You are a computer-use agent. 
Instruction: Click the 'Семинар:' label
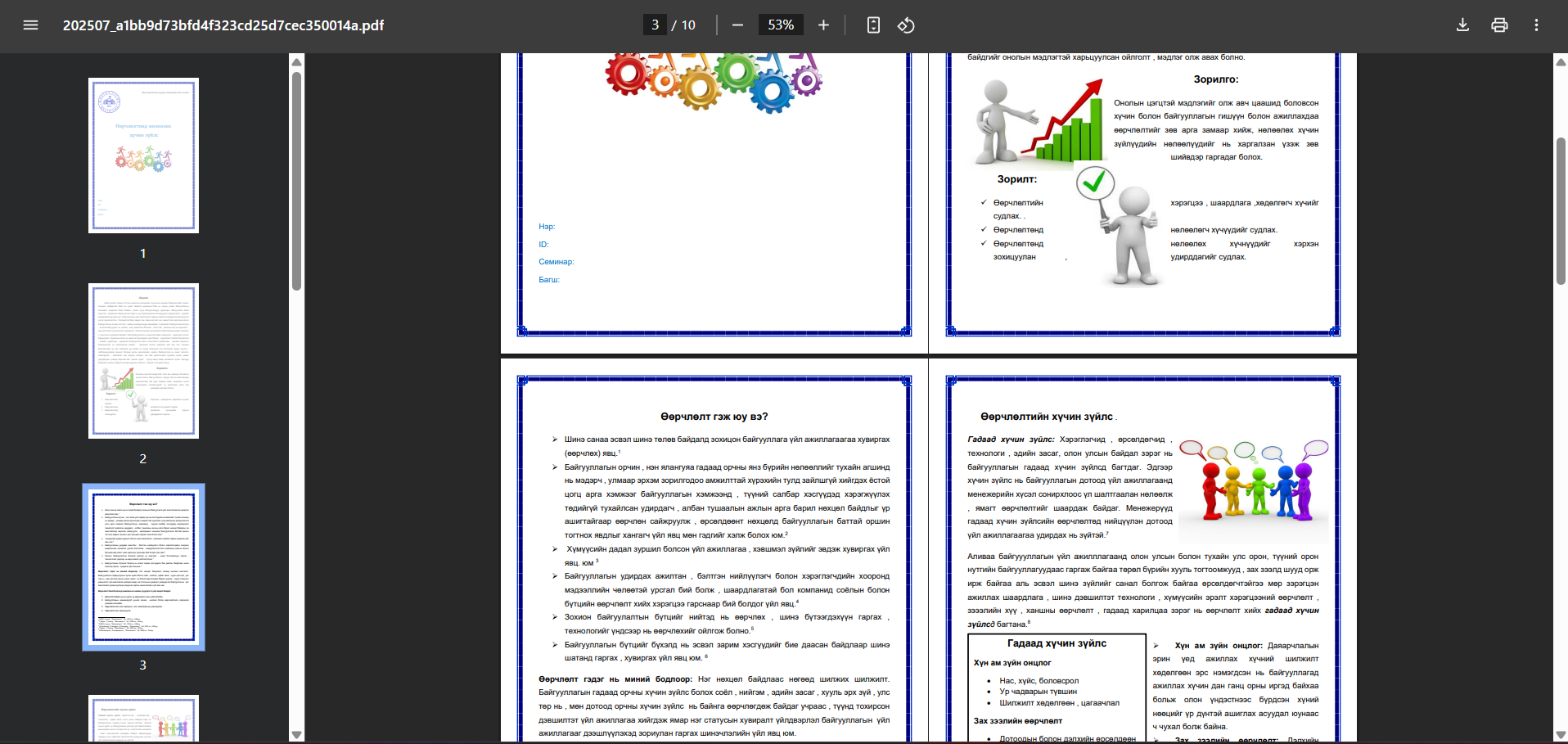(556, 262)
